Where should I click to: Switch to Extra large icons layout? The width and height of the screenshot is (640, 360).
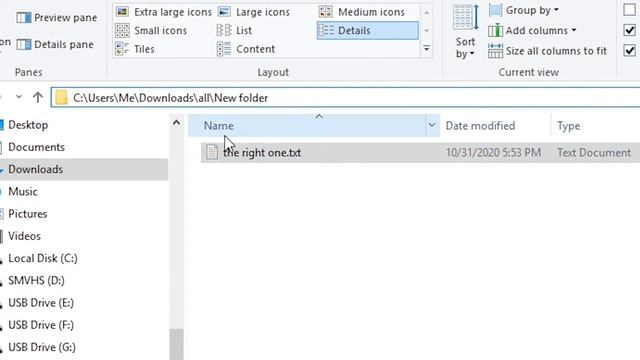(x=163, y=12)
